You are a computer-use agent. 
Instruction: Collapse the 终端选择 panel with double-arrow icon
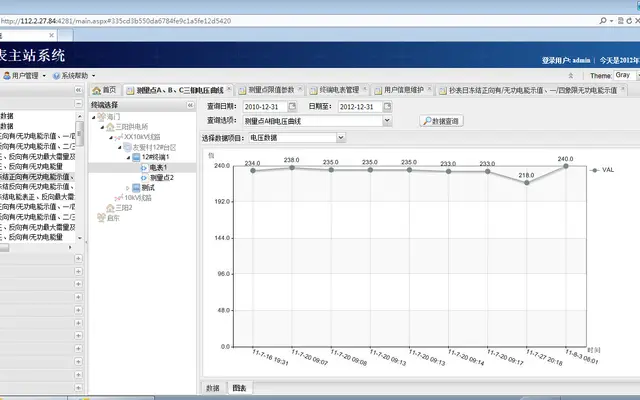pyautogui.click(x=190, y=105)
